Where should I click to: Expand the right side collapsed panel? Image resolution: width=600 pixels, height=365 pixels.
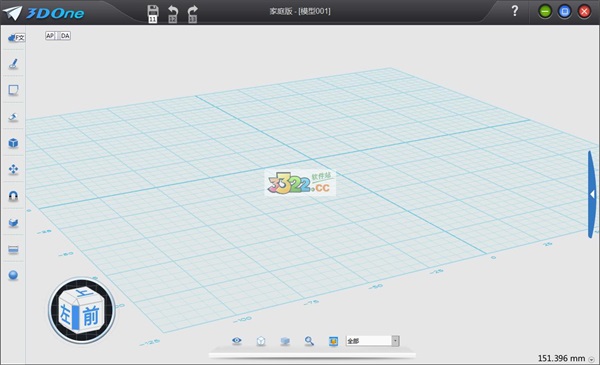tap(592, 194)
